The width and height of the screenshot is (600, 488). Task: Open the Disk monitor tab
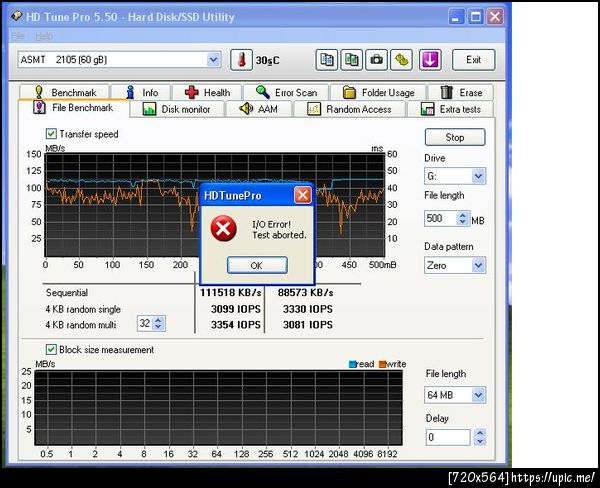pyautogui.click(x=177, y=109)
